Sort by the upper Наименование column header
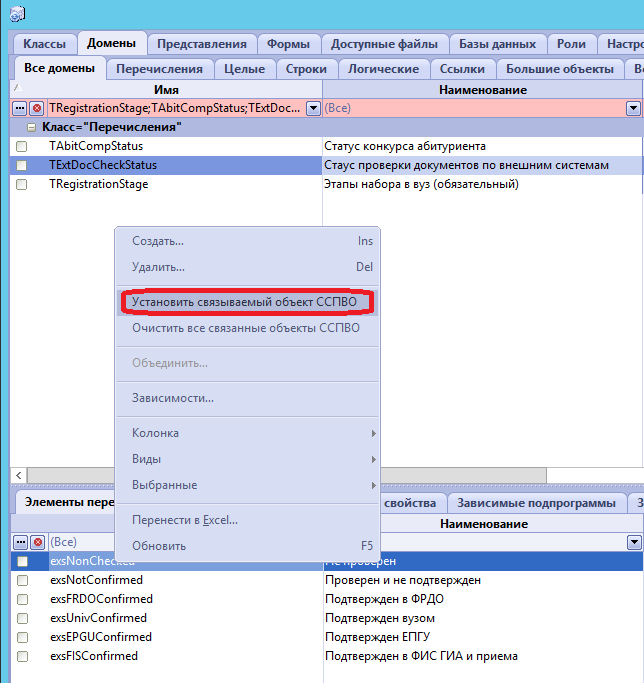Image resolution: width=644 pixels, height=683 pixels. (483, 90)
